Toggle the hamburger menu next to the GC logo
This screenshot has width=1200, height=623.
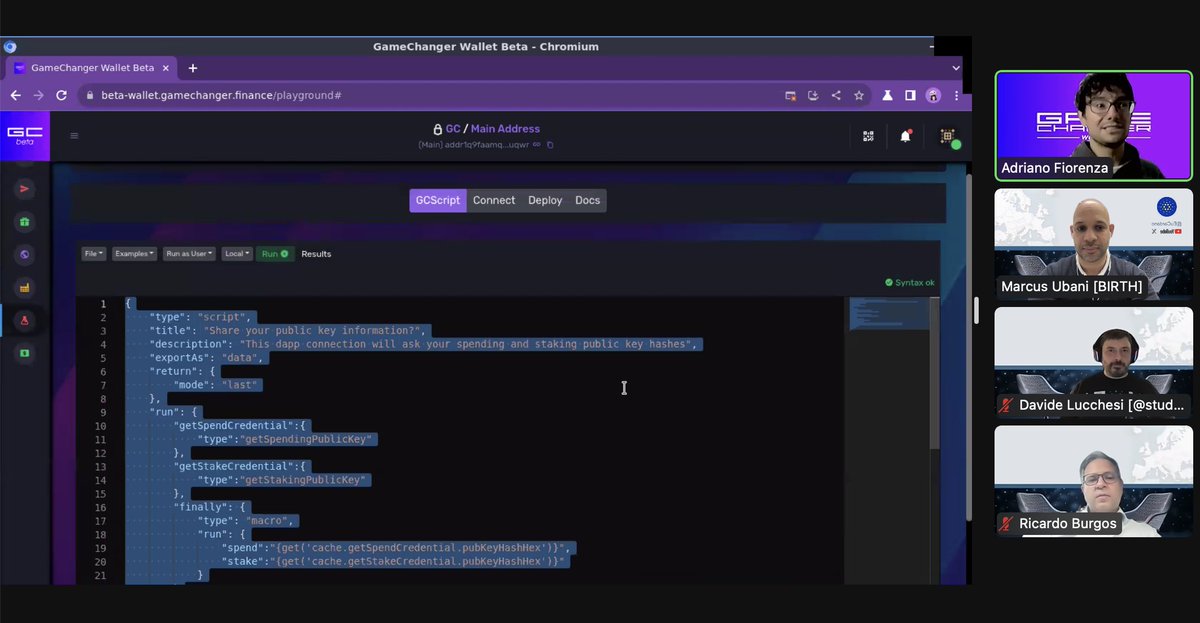(x=74, y=136)
